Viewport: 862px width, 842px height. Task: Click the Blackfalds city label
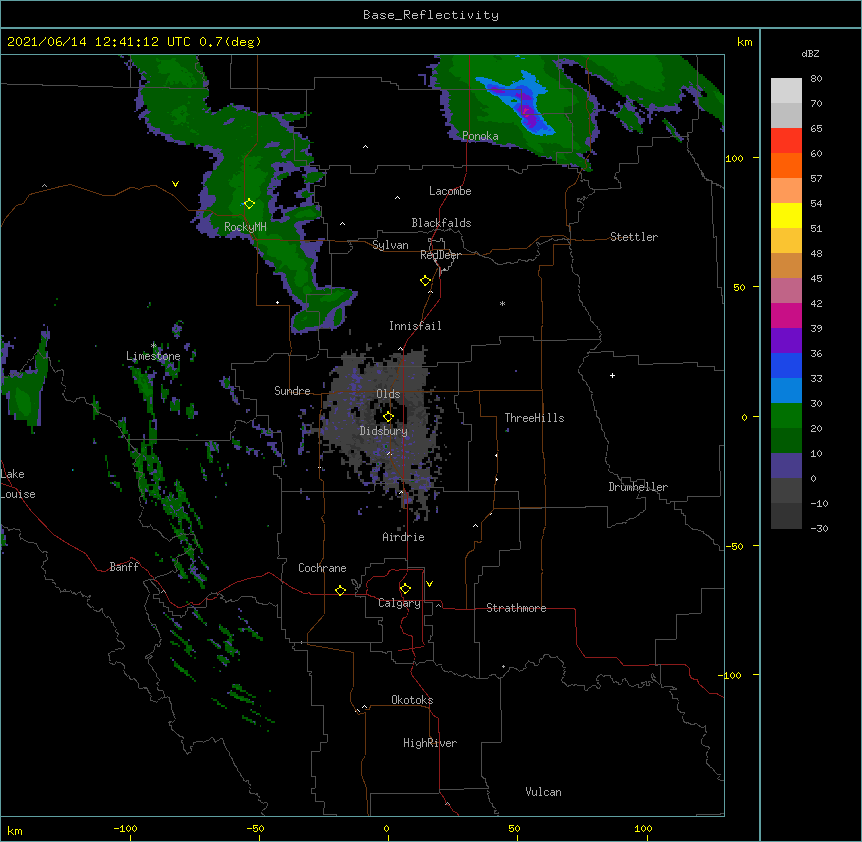click(441, 223)
